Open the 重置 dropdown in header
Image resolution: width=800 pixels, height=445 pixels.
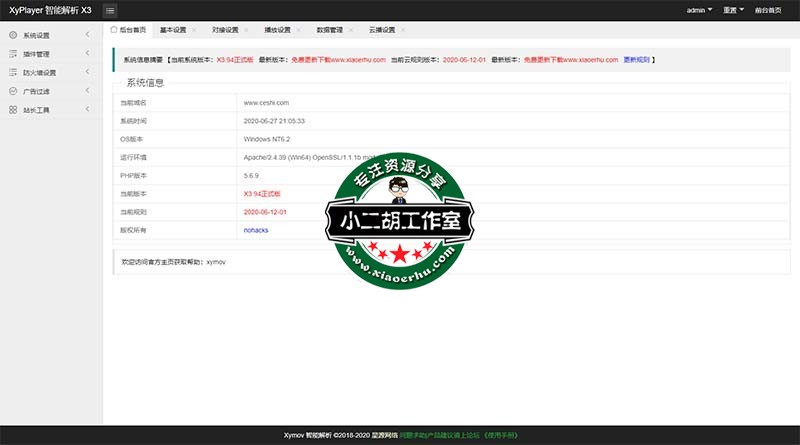[x=736, y=10]
